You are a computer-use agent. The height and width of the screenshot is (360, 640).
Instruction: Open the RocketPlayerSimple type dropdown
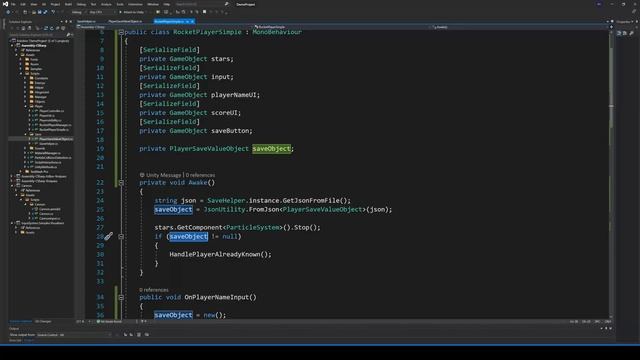(x=342, y=27)
